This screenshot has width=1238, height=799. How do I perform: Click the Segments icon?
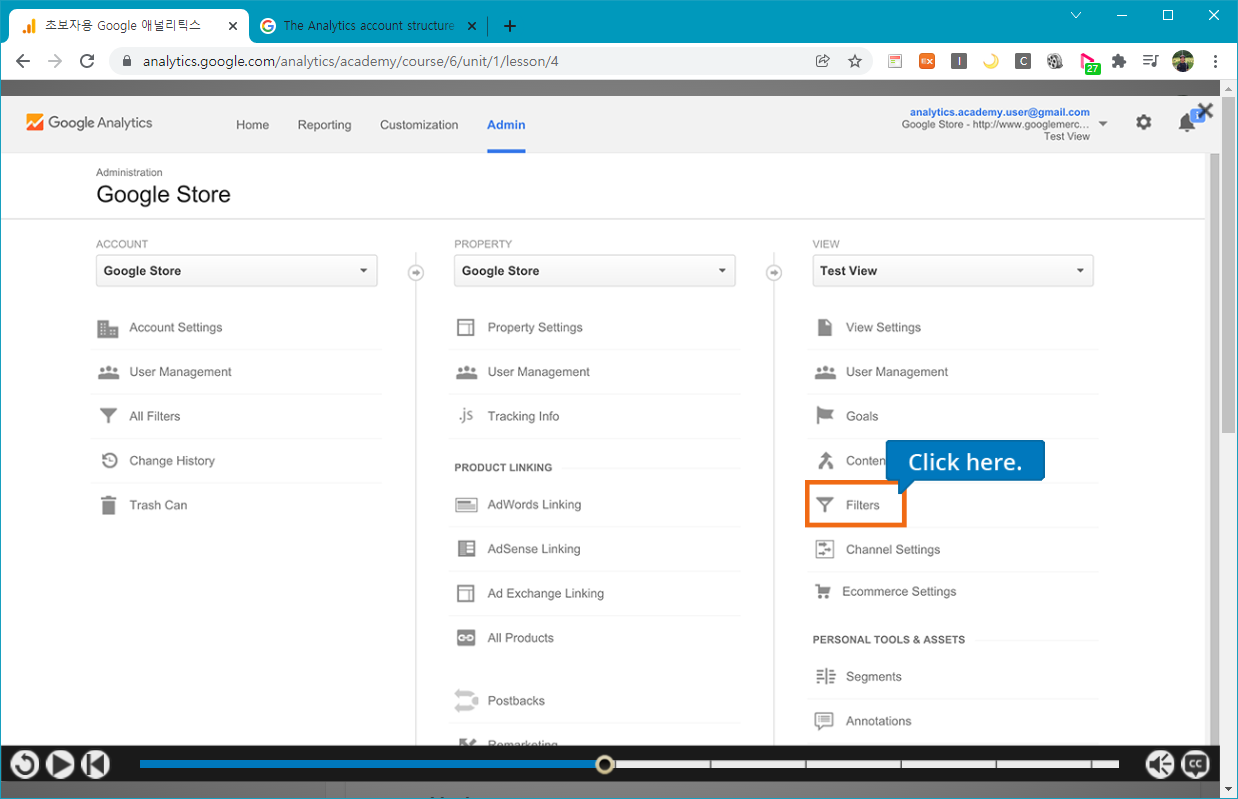point(825,677)
